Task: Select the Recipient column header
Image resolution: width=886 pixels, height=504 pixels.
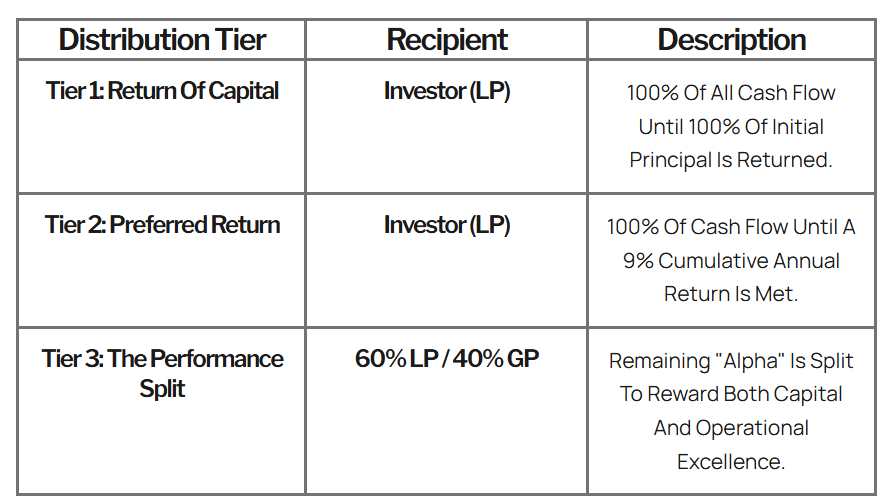Action: pyautogui.click(x=447, y=40)
